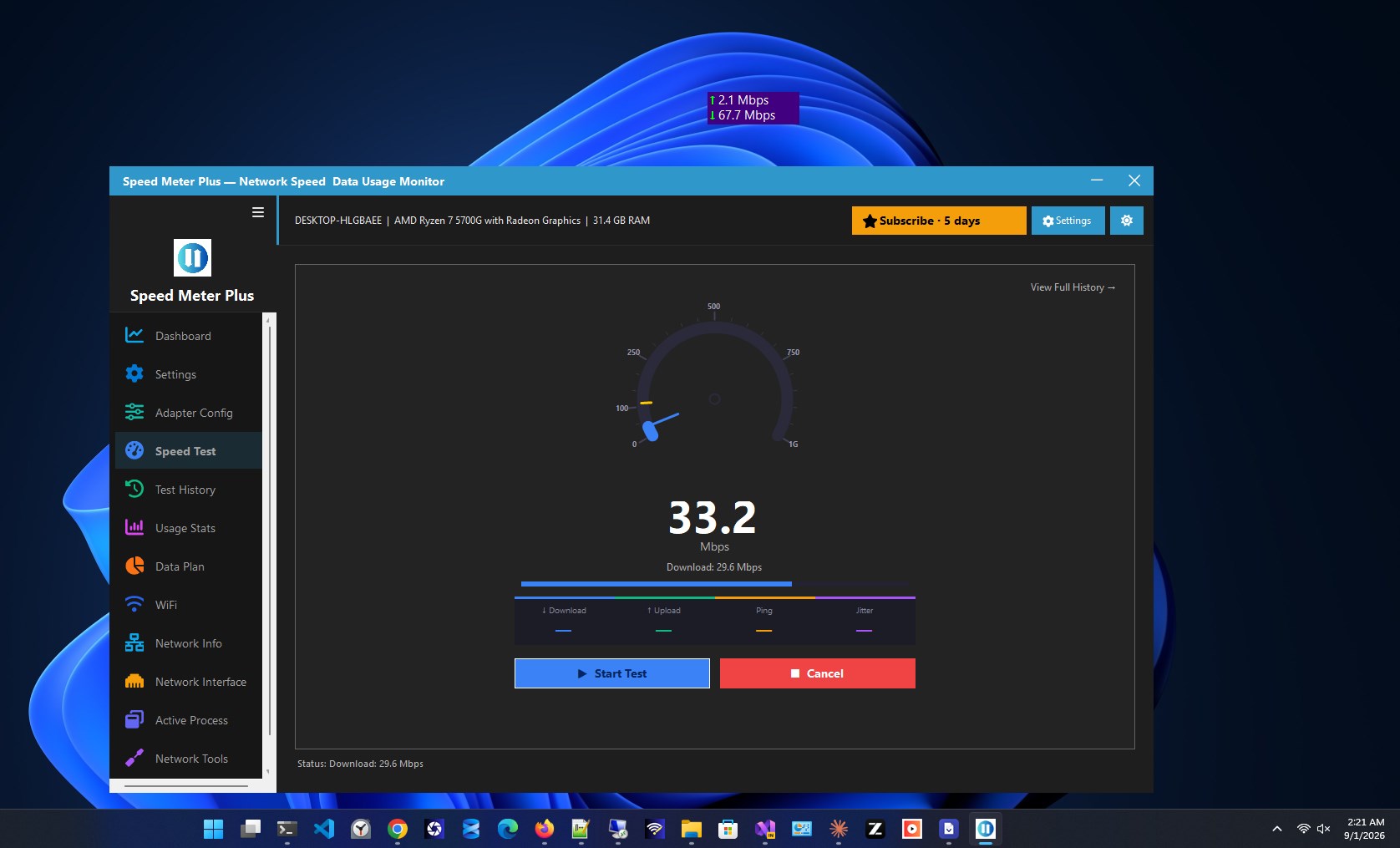The image size is (1400, 848).
Task: Click the status text Download: 29.6 Mbps
Action: pos(360,764)
